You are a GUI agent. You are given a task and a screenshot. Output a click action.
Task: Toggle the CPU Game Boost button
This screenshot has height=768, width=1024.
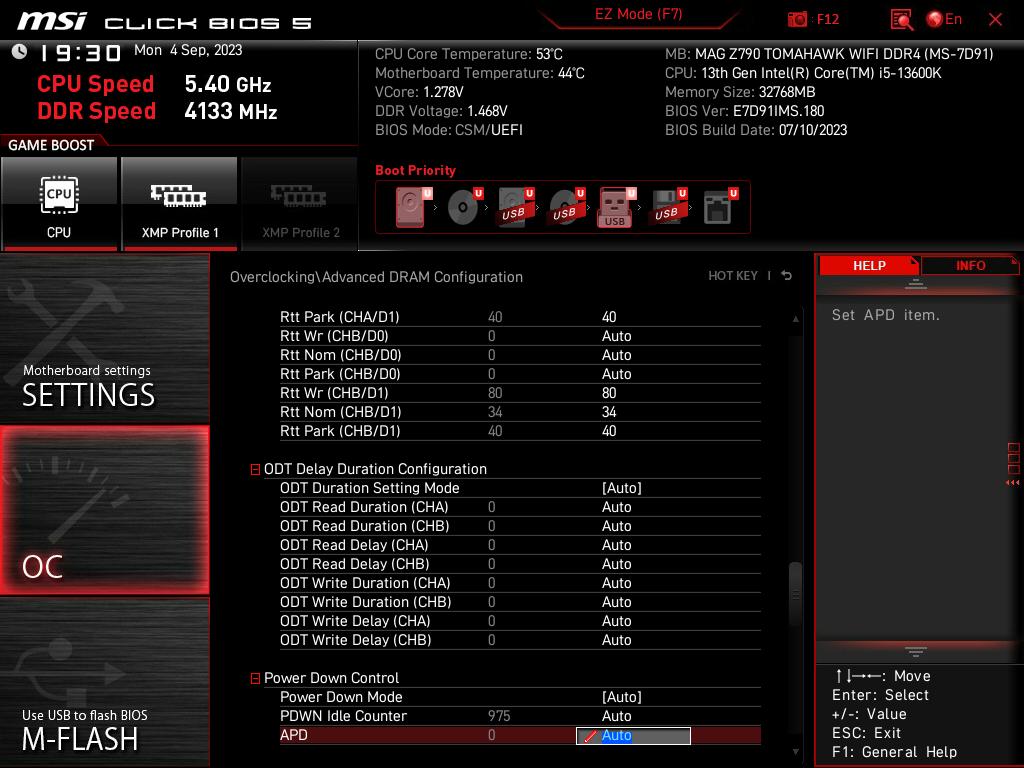tap(59, 203)
